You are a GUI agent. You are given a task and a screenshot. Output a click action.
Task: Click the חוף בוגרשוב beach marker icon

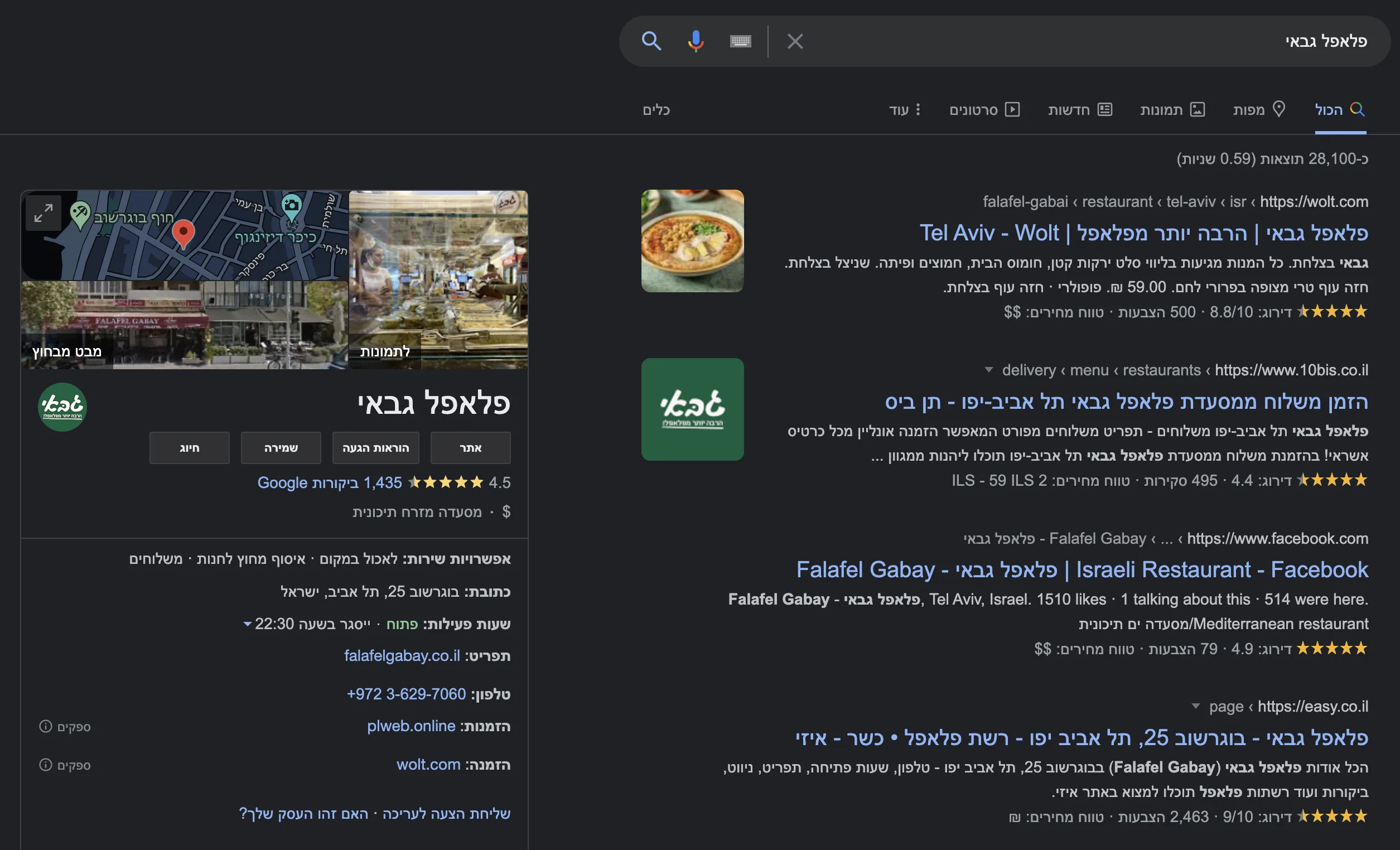tap(80, 215)
